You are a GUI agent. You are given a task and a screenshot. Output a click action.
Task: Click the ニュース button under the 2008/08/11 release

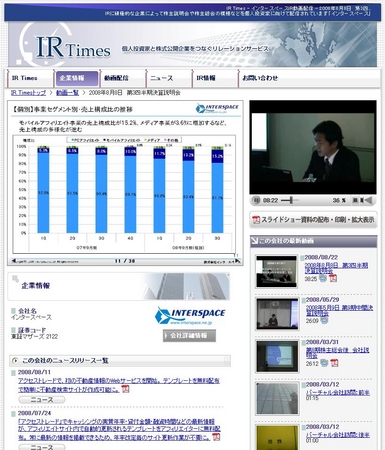42,400
